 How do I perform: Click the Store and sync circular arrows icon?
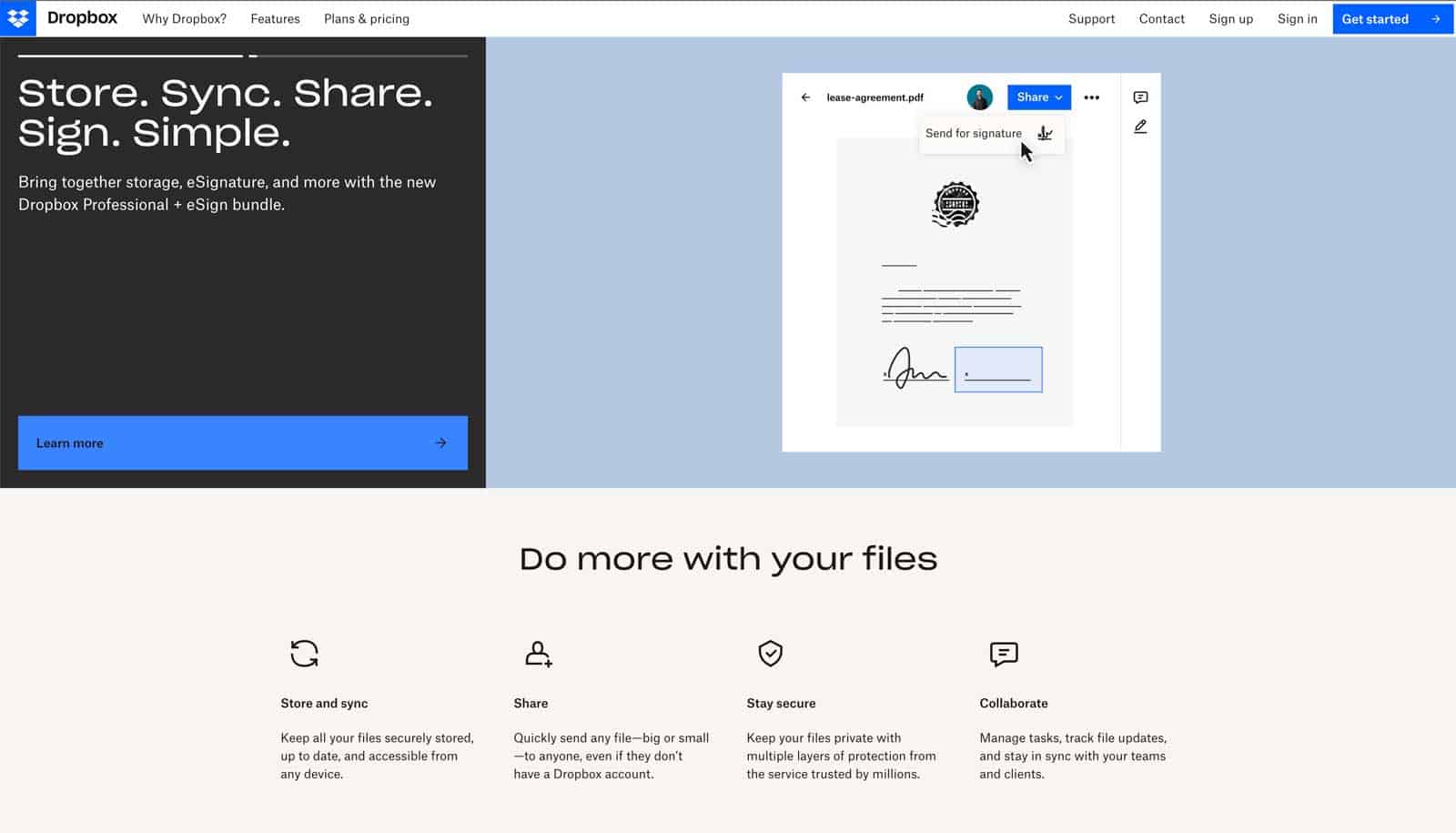tap(304, 654)
